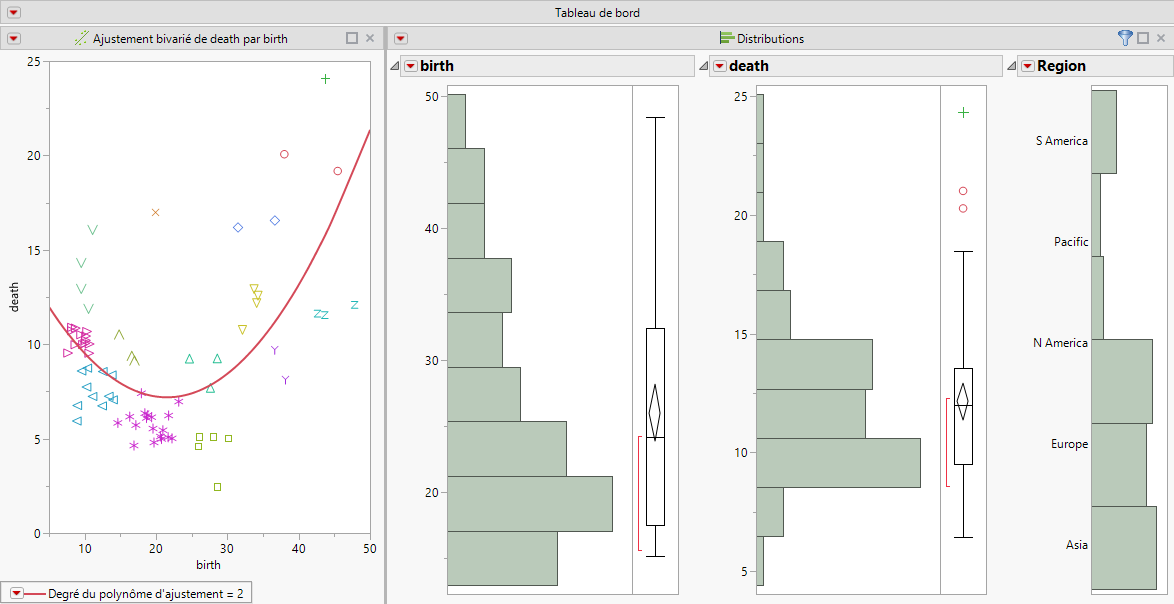Collapse the Region distribution disclosure triangle

pos(1012,67)
